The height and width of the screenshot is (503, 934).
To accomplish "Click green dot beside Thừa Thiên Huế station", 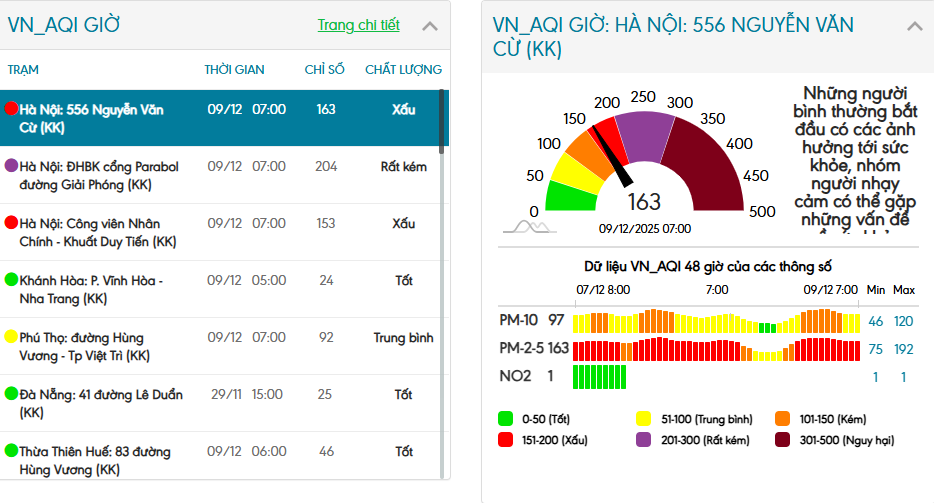I will coord(12,451).
